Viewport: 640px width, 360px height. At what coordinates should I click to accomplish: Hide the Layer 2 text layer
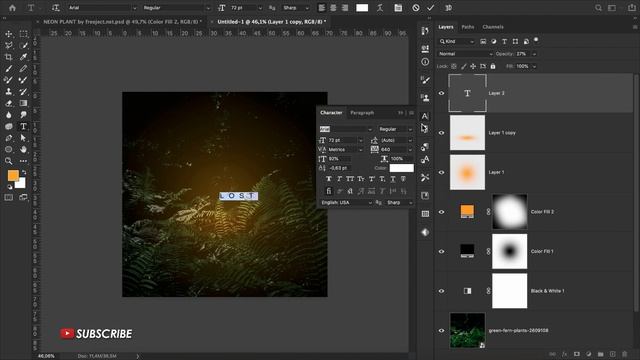tap(441, 93)
